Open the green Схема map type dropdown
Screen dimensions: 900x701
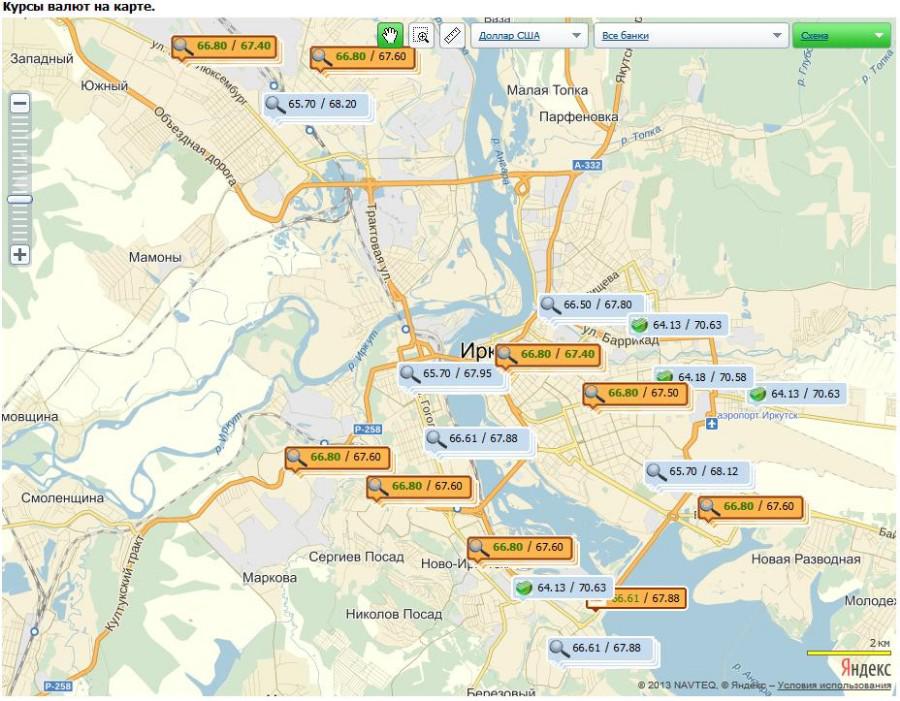(879, 36)
